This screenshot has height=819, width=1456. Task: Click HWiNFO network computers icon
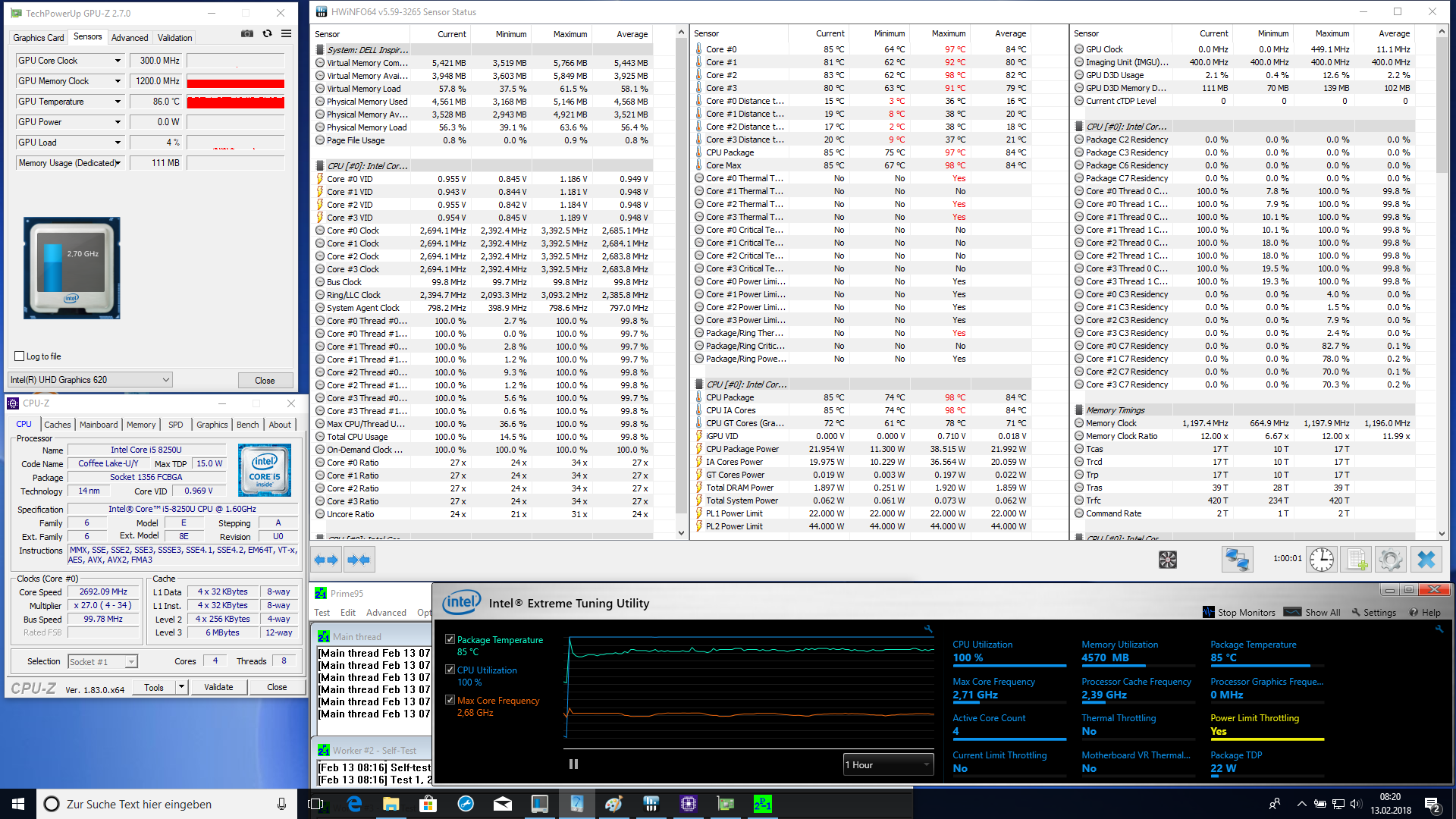pos(1237,560)
